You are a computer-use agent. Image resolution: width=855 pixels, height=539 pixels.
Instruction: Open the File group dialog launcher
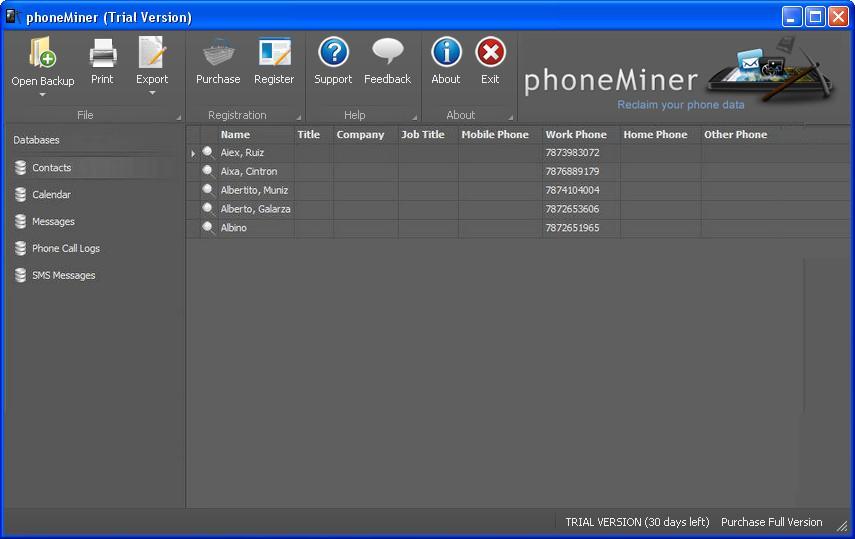(x=178, y=117)
